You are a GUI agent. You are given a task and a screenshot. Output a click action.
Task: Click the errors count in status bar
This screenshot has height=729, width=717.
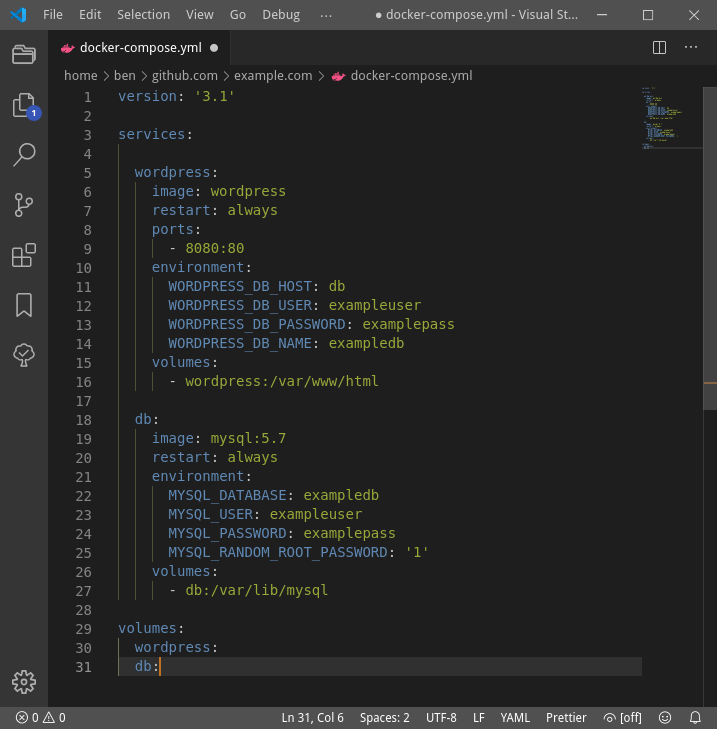[x=27, y=718]
